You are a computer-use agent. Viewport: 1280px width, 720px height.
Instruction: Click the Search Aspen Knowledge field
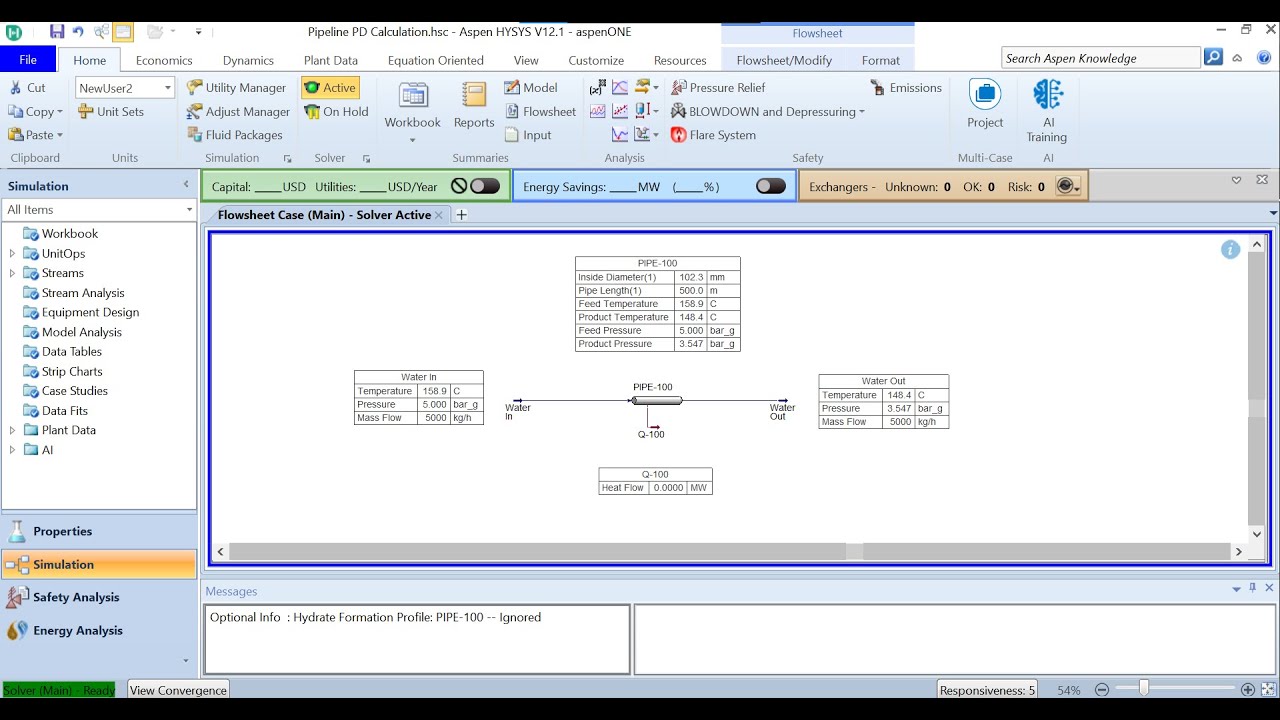coord(1100,58)
